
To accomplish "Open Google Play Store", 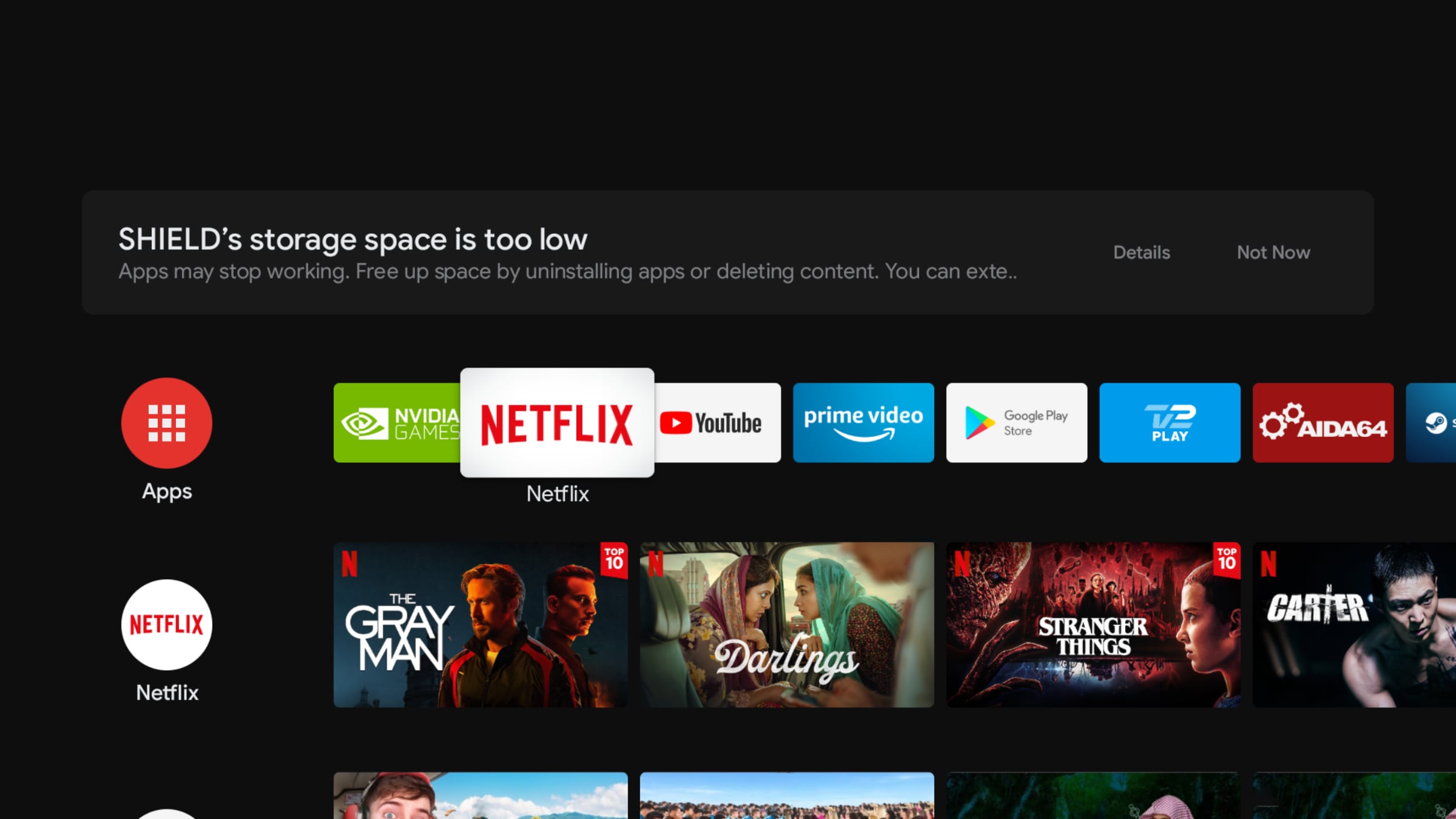I will pyautogui.click(x=1016, y=422).
